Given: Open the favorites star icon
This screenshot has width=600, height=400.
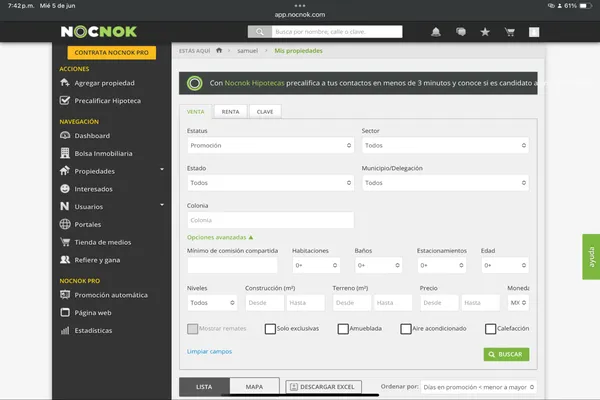Looking at the screenshot, I should [485, 32].
